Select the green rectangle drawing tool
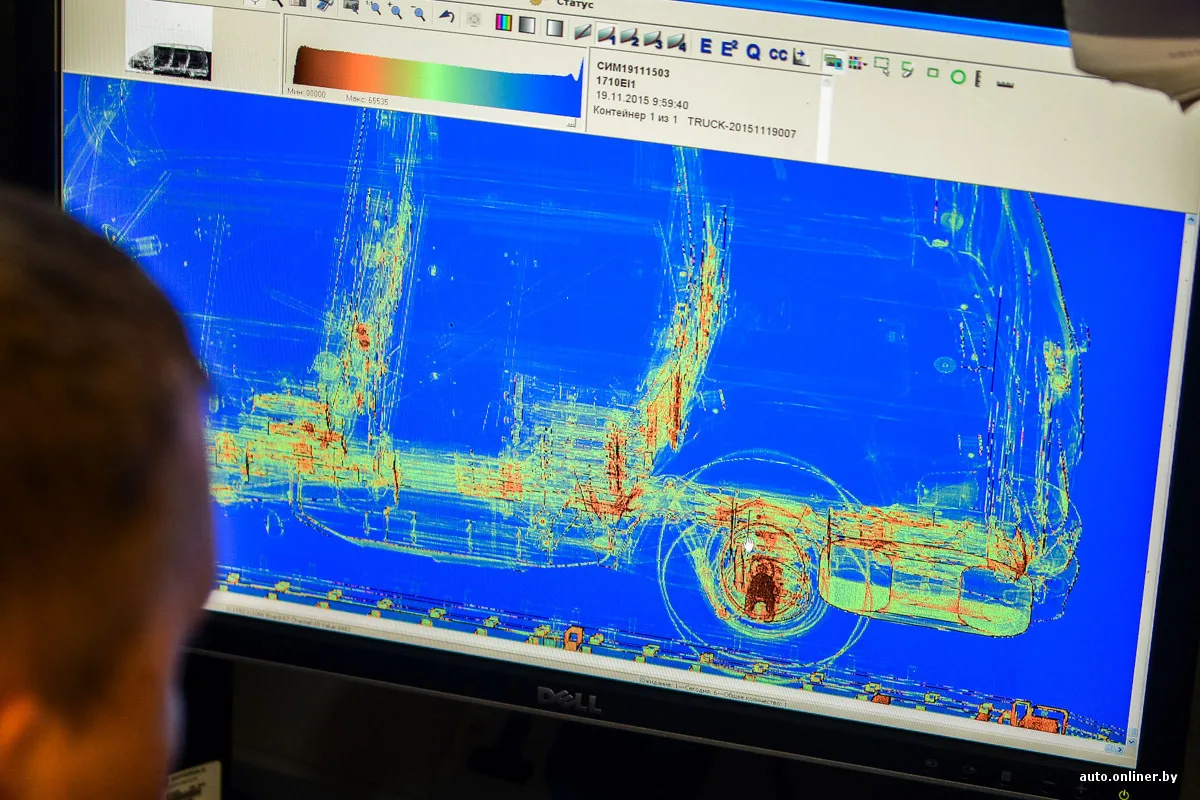 (932, 73)
